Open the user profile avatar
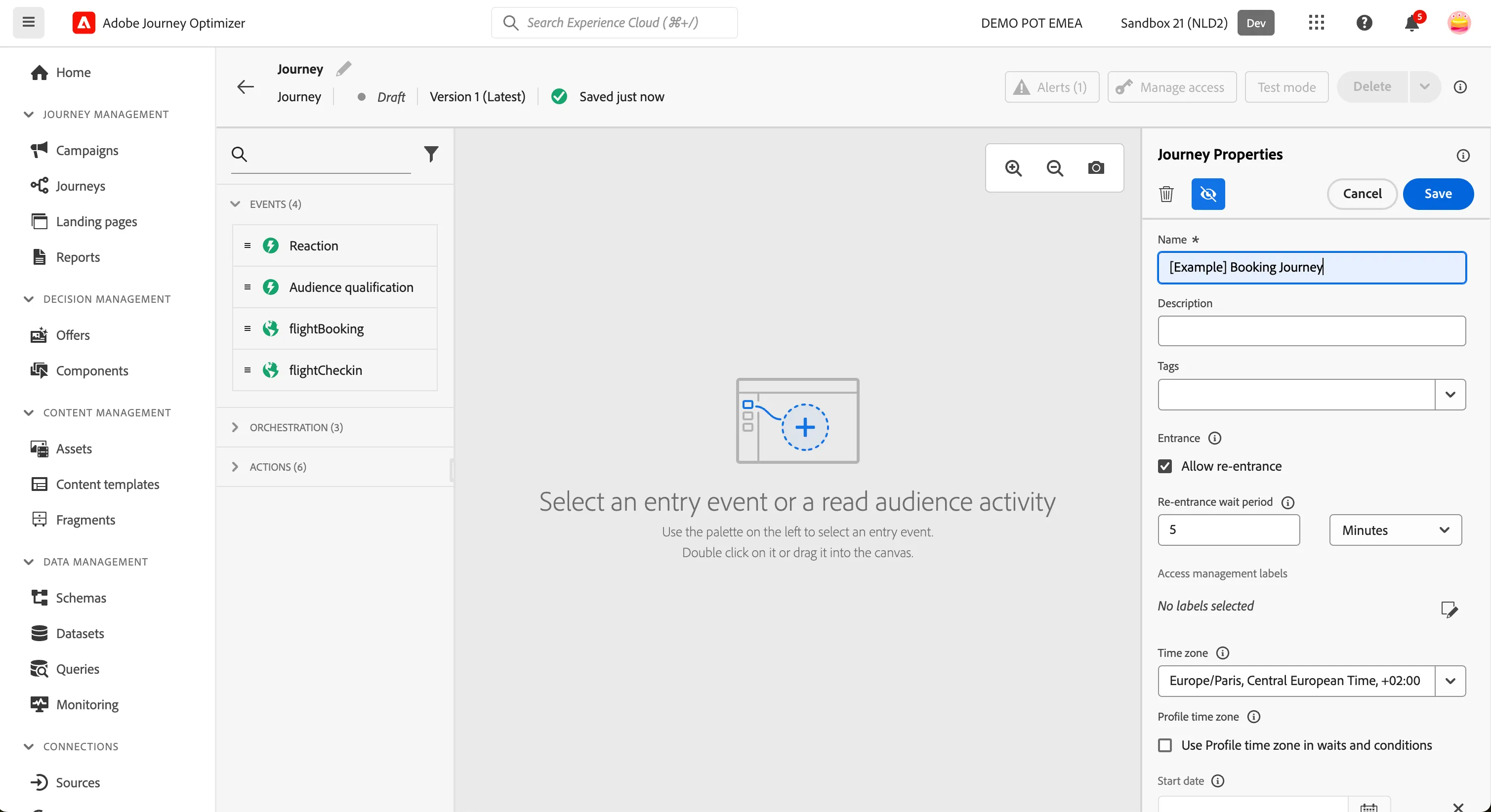 (x=1459, y=23)
